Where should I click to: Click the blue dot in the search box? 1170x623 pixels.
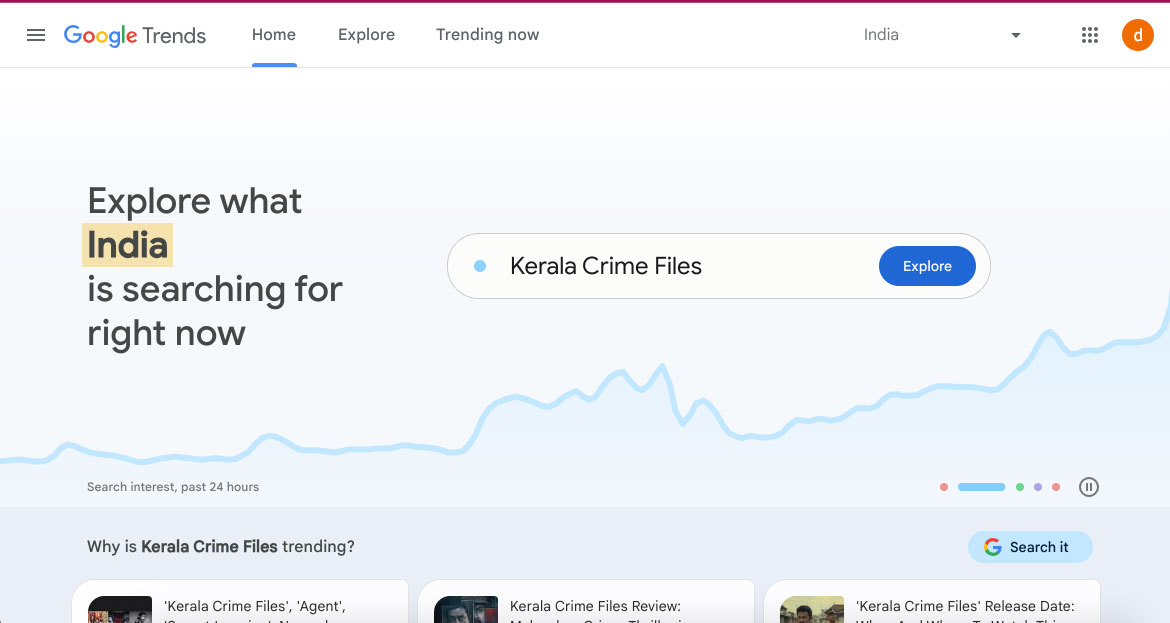point(481,266)
